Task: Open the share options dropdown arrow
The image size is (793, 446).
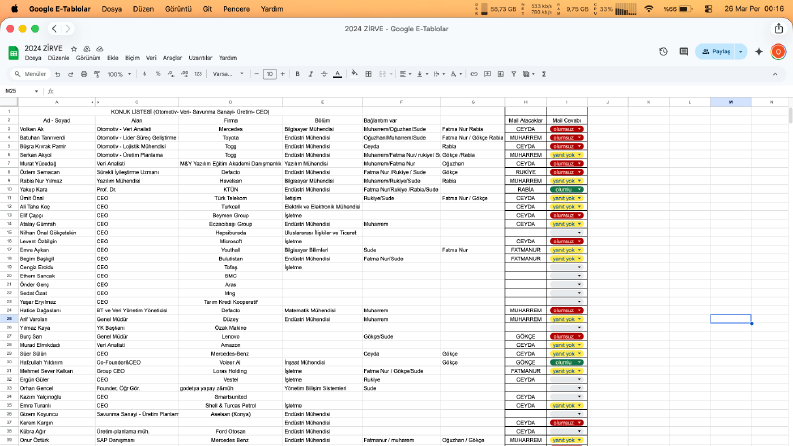Action: coord(741,52)
